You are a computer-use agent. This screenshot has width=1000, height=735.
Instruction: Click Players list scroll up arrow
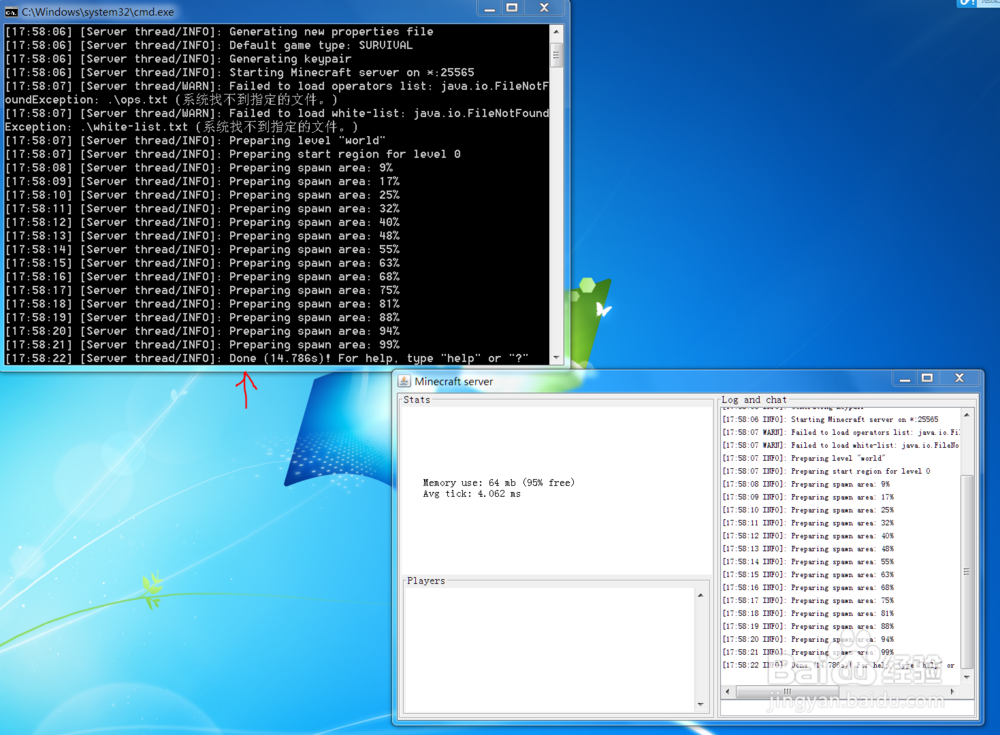tap(700, 595)
